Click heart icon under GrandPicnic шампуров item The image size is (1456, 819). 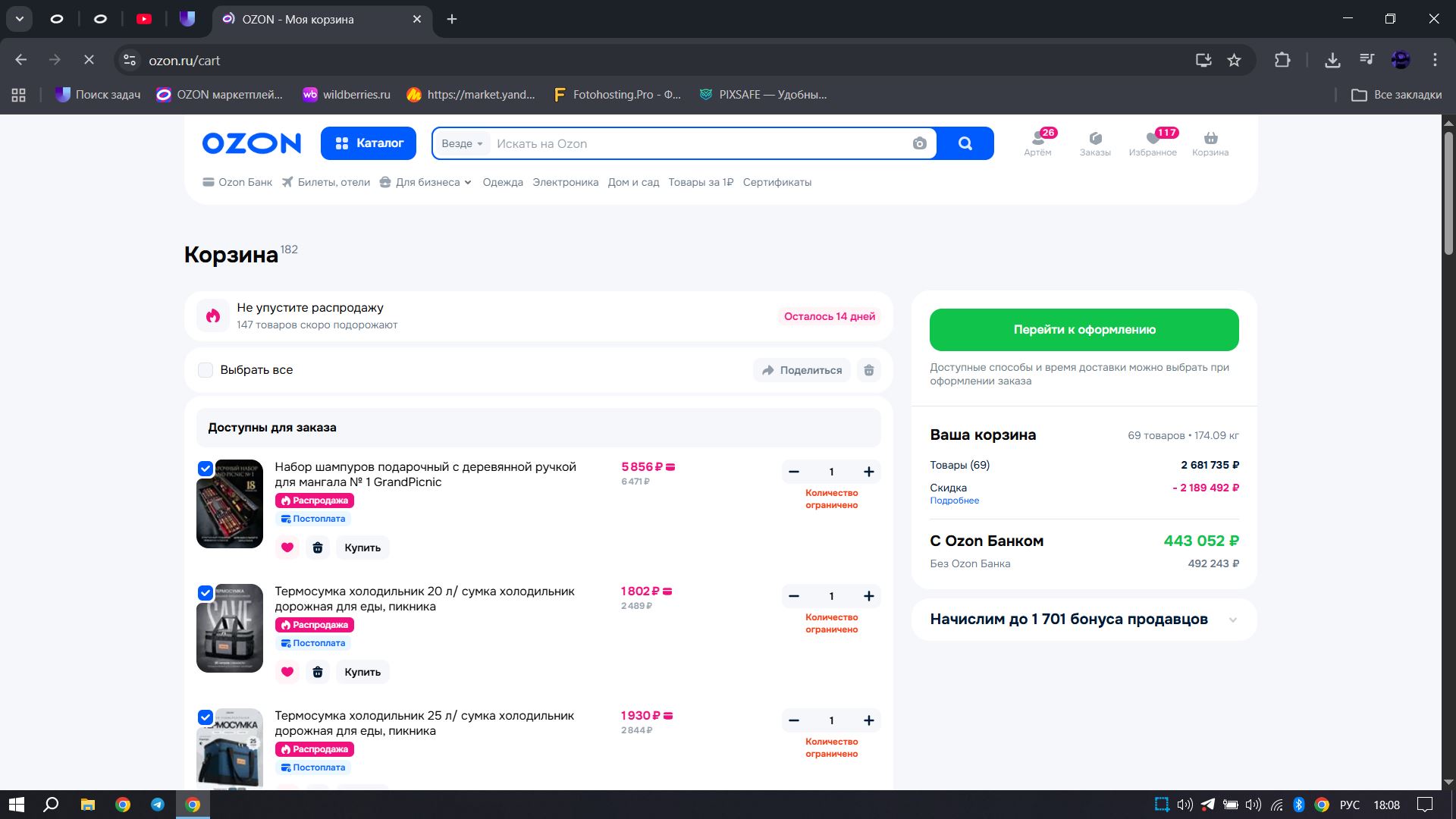pyautogui.click(x=287, y=548)
